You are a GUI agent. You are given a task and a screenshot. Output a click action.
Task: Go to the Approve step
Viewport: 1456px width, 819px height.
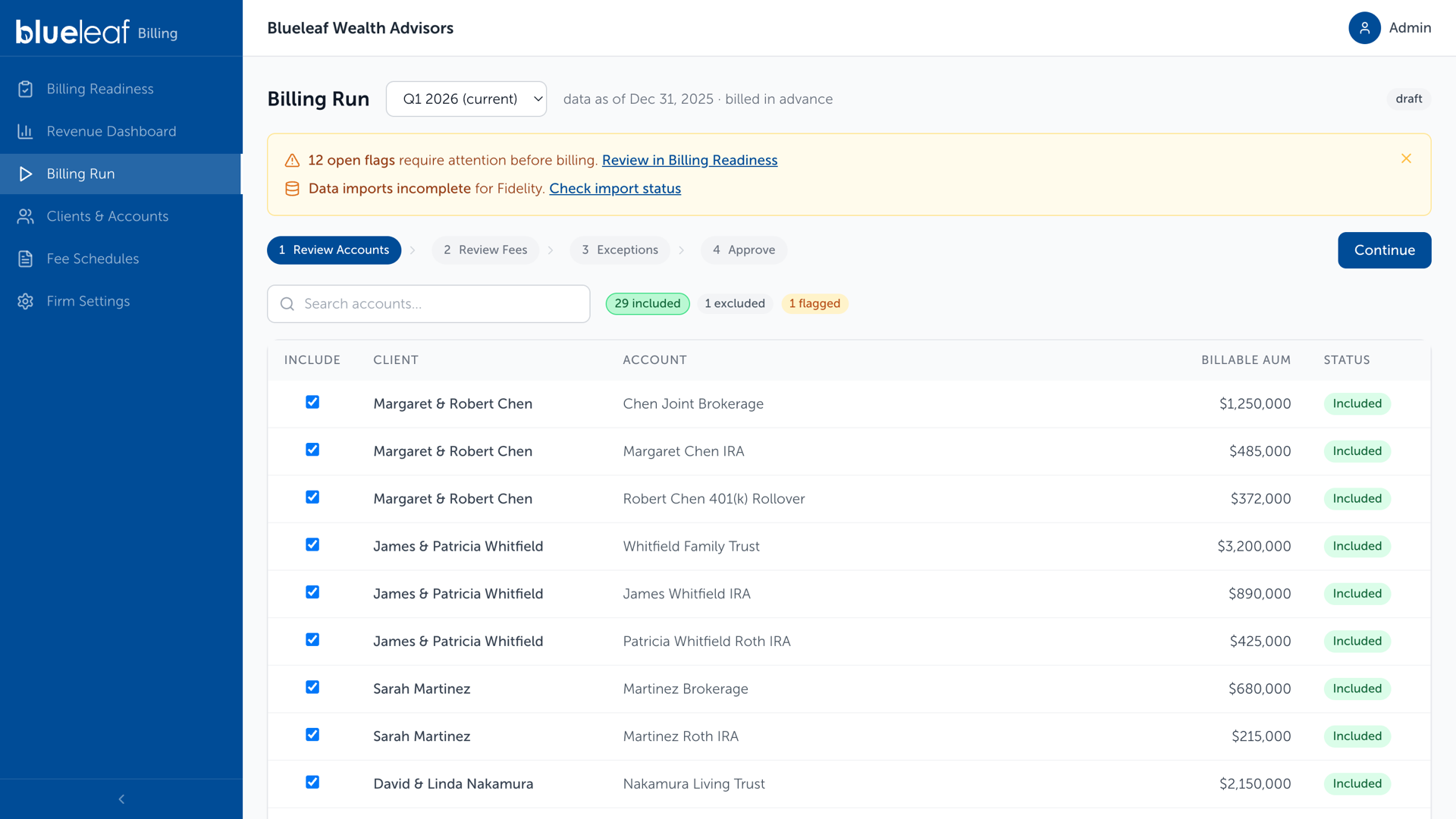[744, 250]
